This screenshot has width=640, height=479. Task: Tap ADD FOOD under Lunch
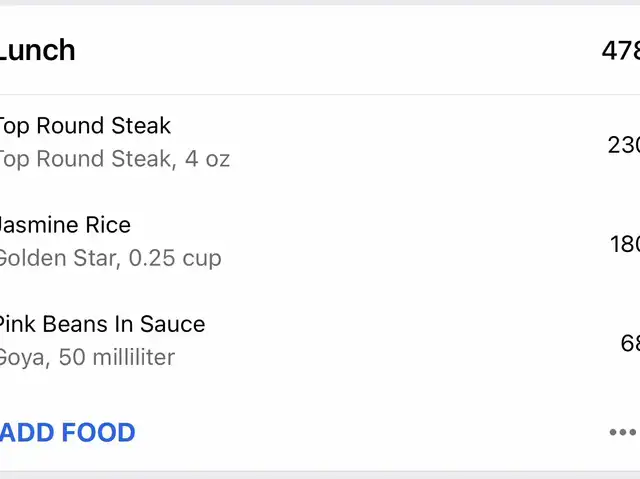(68, 433)
